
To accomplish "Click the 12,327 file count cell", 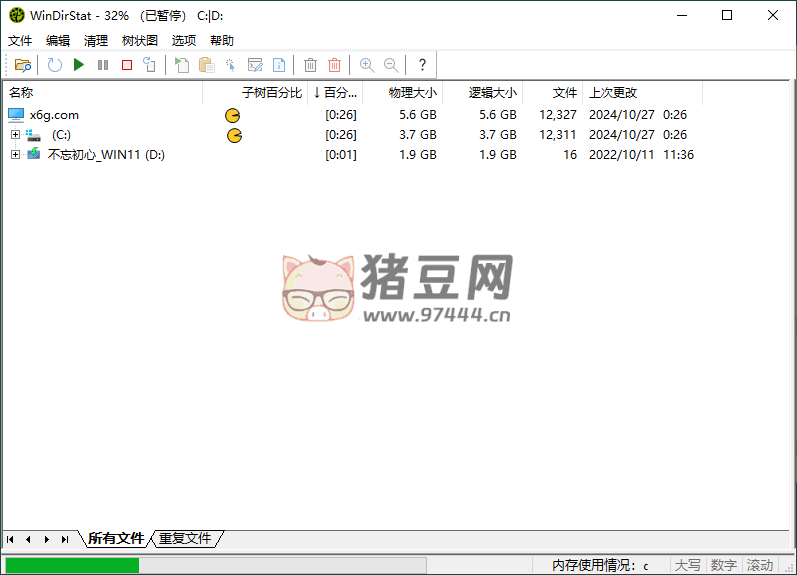I will click(x=558, y=115).
